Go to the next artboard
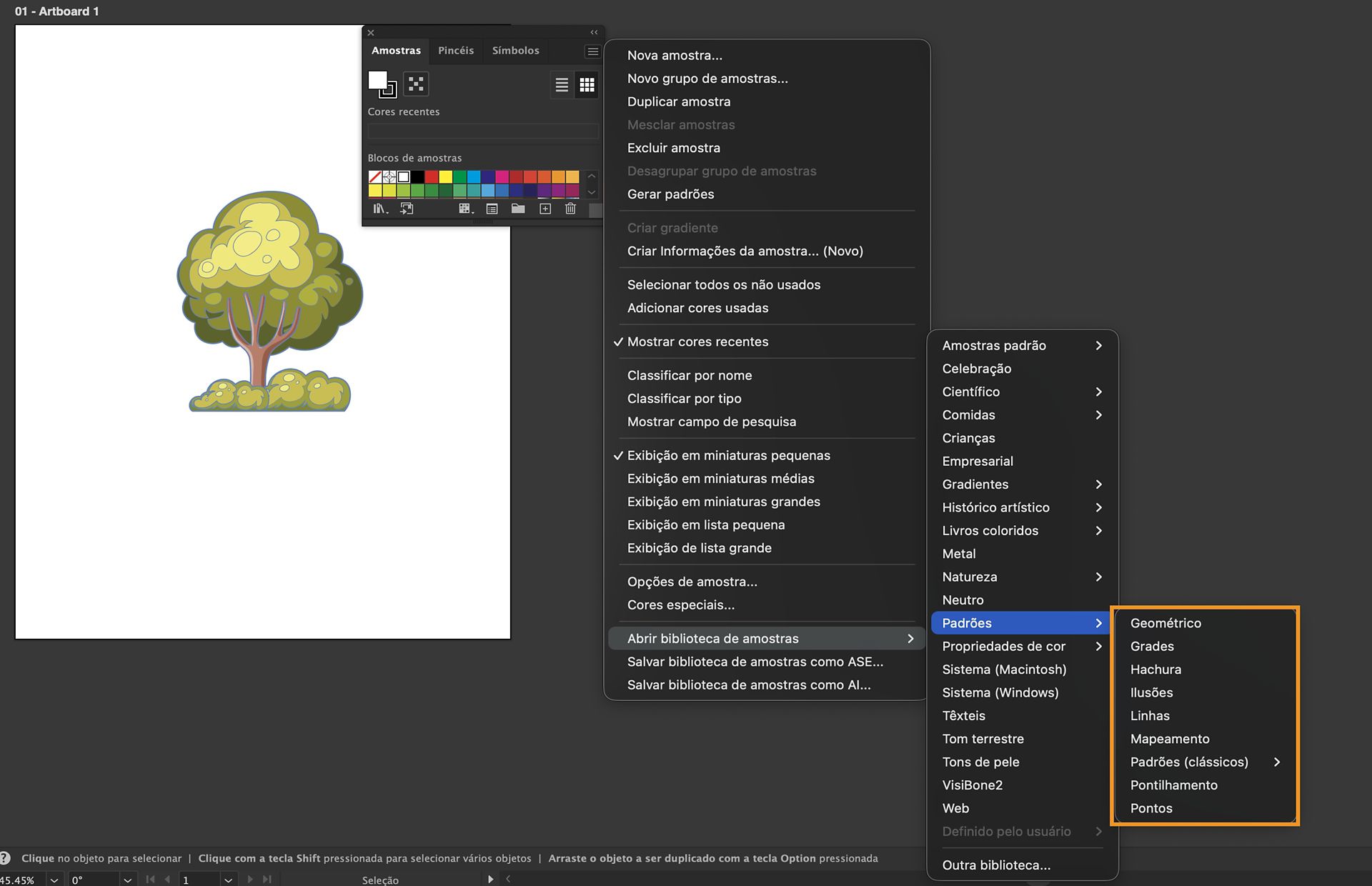Viewport: 1372px width, 886px height. [x=250, y=880]
